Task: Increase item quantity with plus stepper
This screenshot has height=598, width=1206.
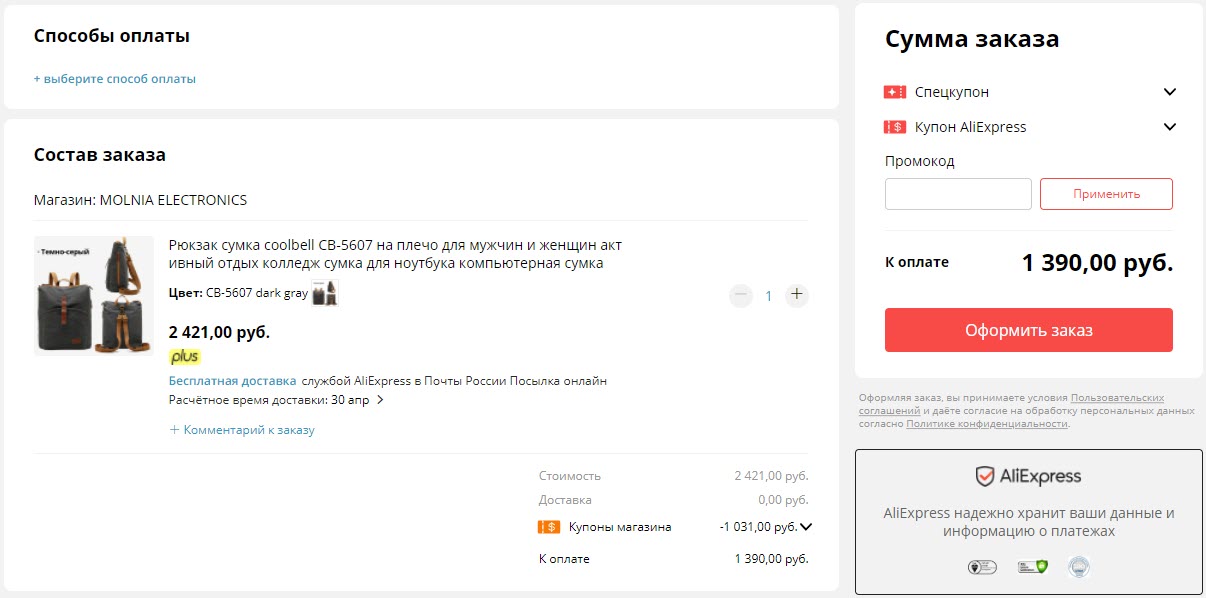Action: click(x=795, y=295)
